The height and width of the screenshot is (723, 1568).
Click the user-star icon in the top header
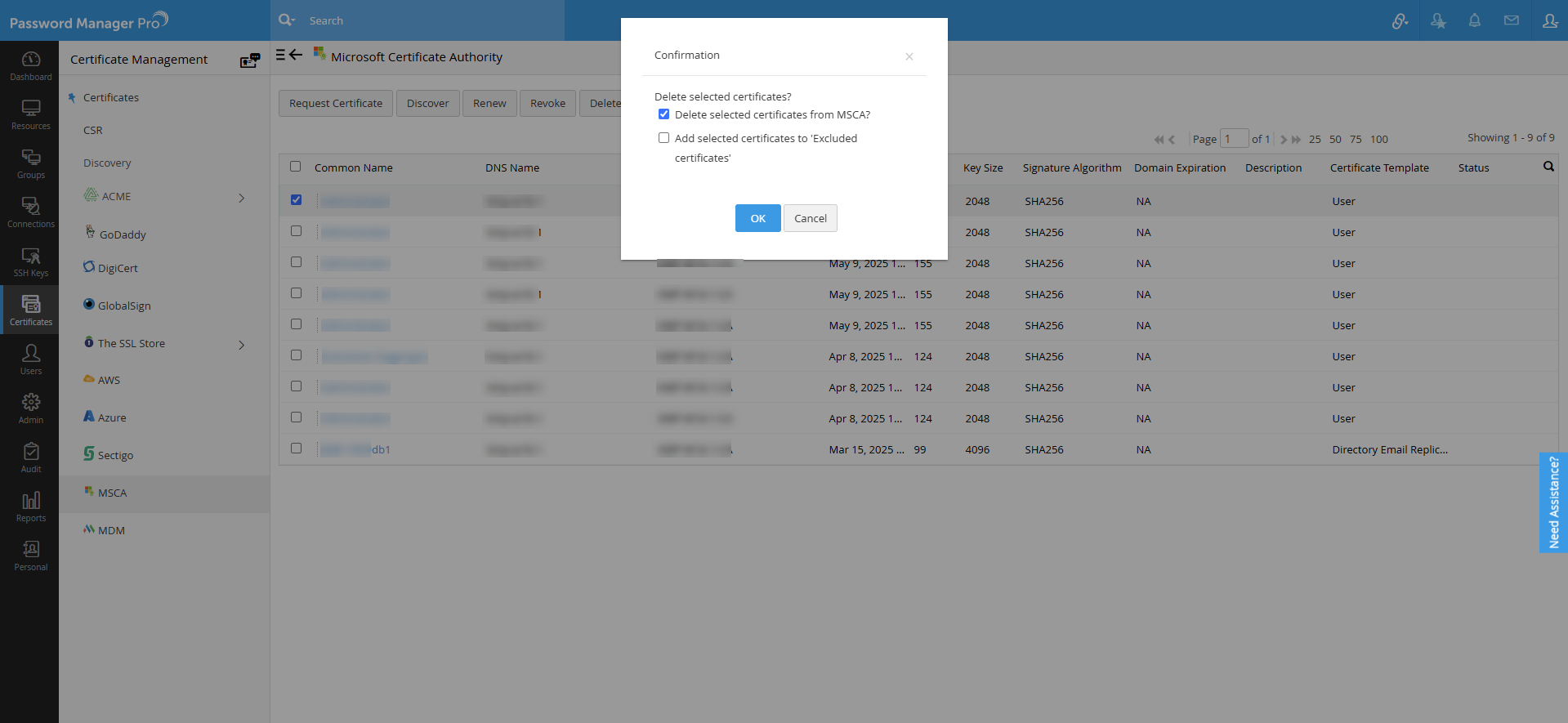[x=1438, y=20]
